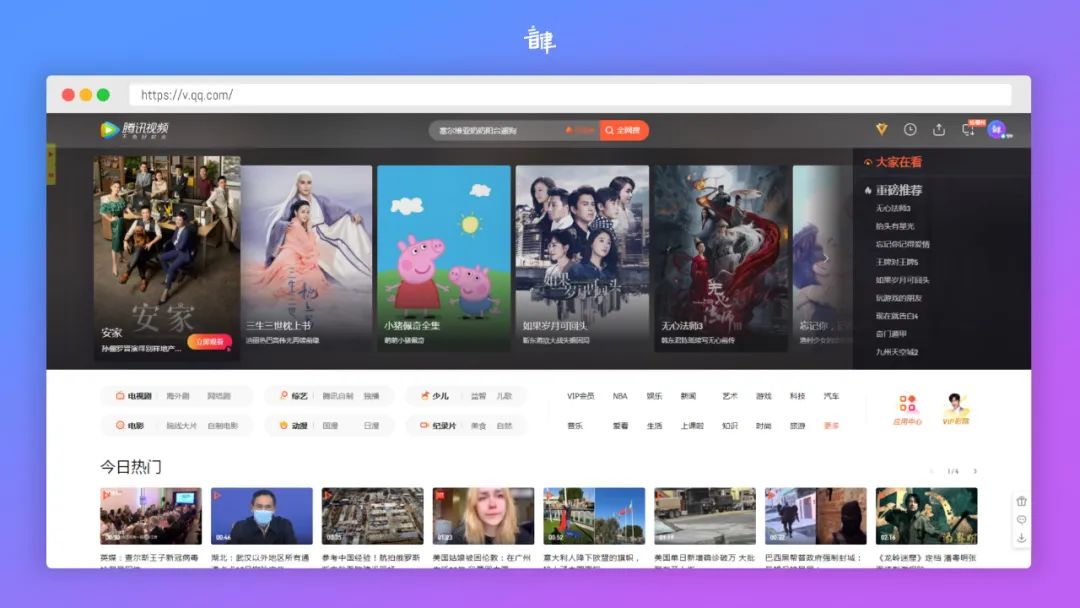This screenshot has height=608, width=1080.
Task: Click the VIP影院 avatar icon
Action: point(955,404)
